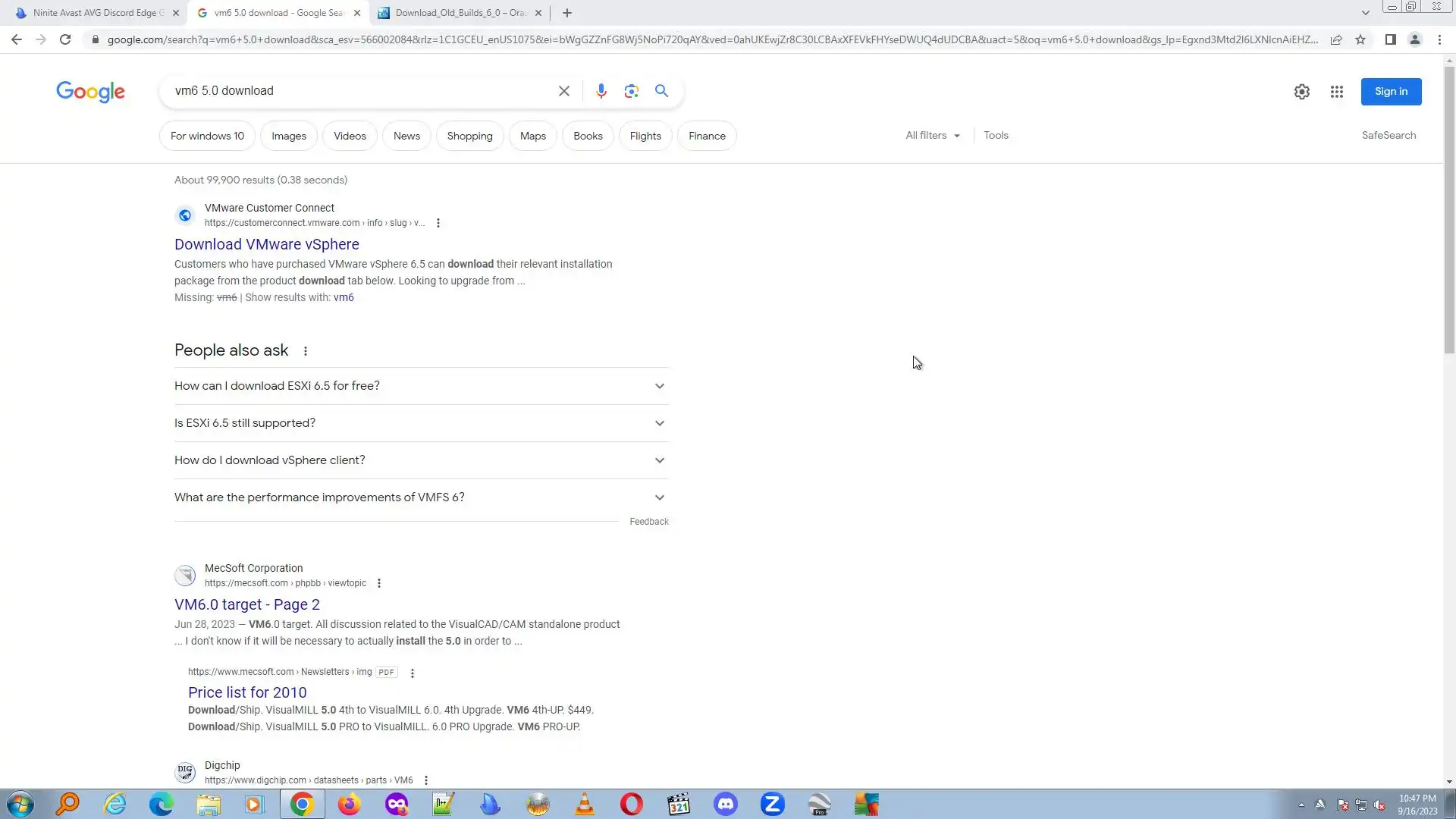Open the three-dot menu beside VMware result
Screen dimensions: 1456x819
click(x=438, y=223)
